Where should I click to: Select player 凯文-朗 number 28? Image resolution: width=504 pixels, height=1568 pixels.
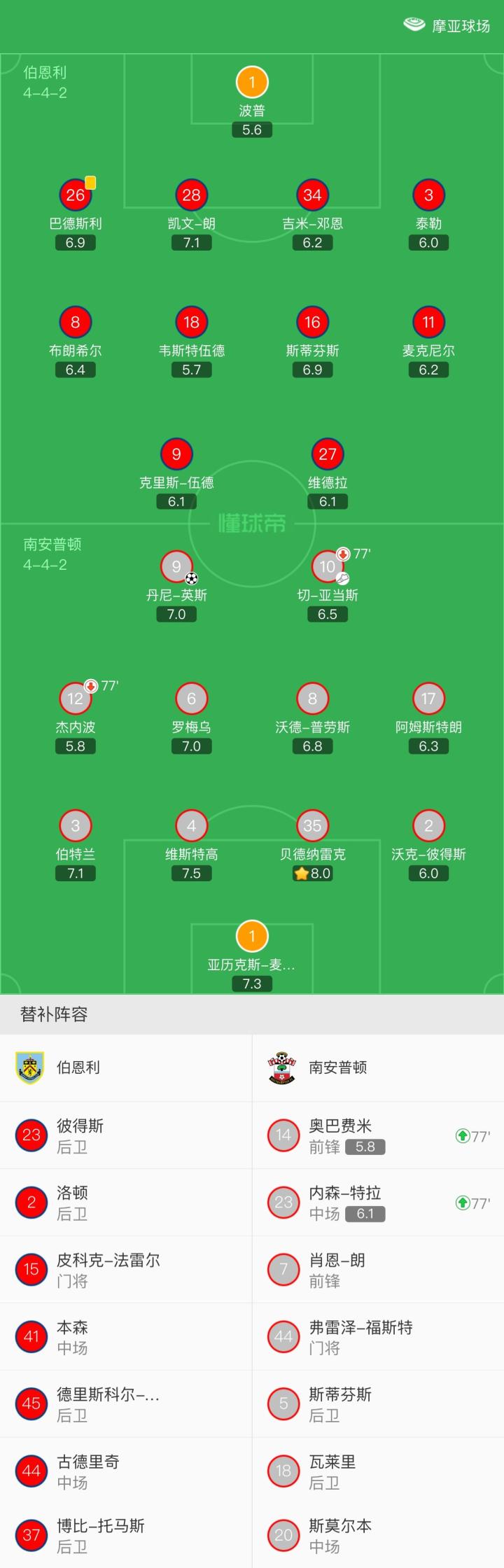(x=191, y=195)
